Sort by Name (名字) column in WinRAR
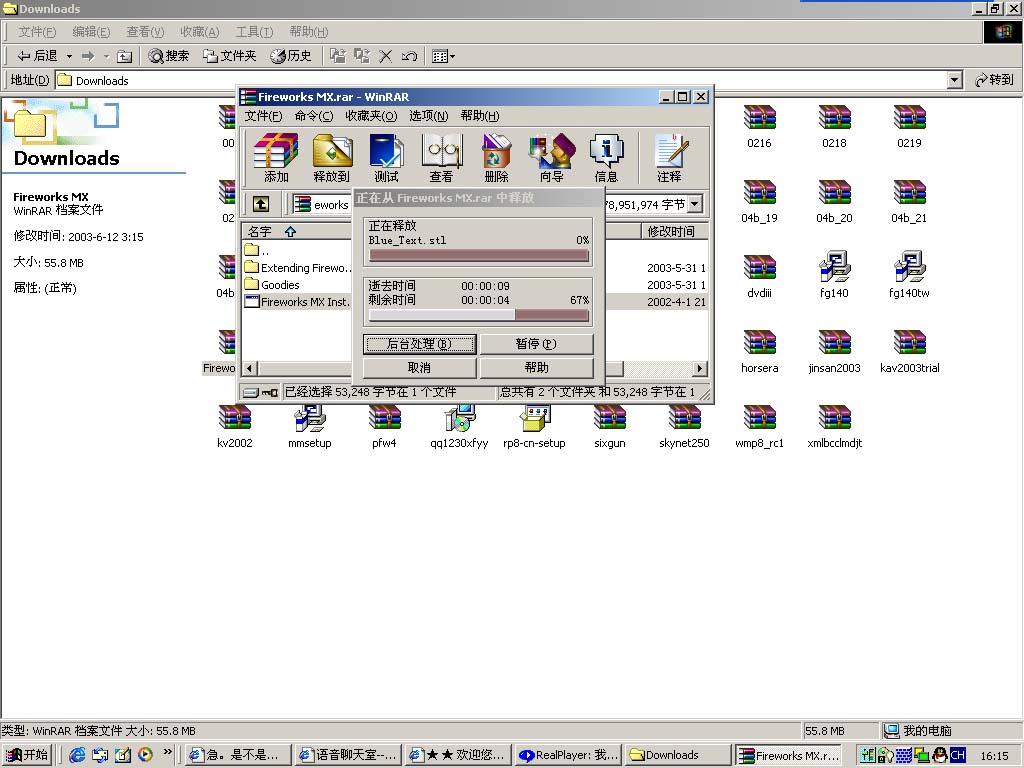 point(297,231)
